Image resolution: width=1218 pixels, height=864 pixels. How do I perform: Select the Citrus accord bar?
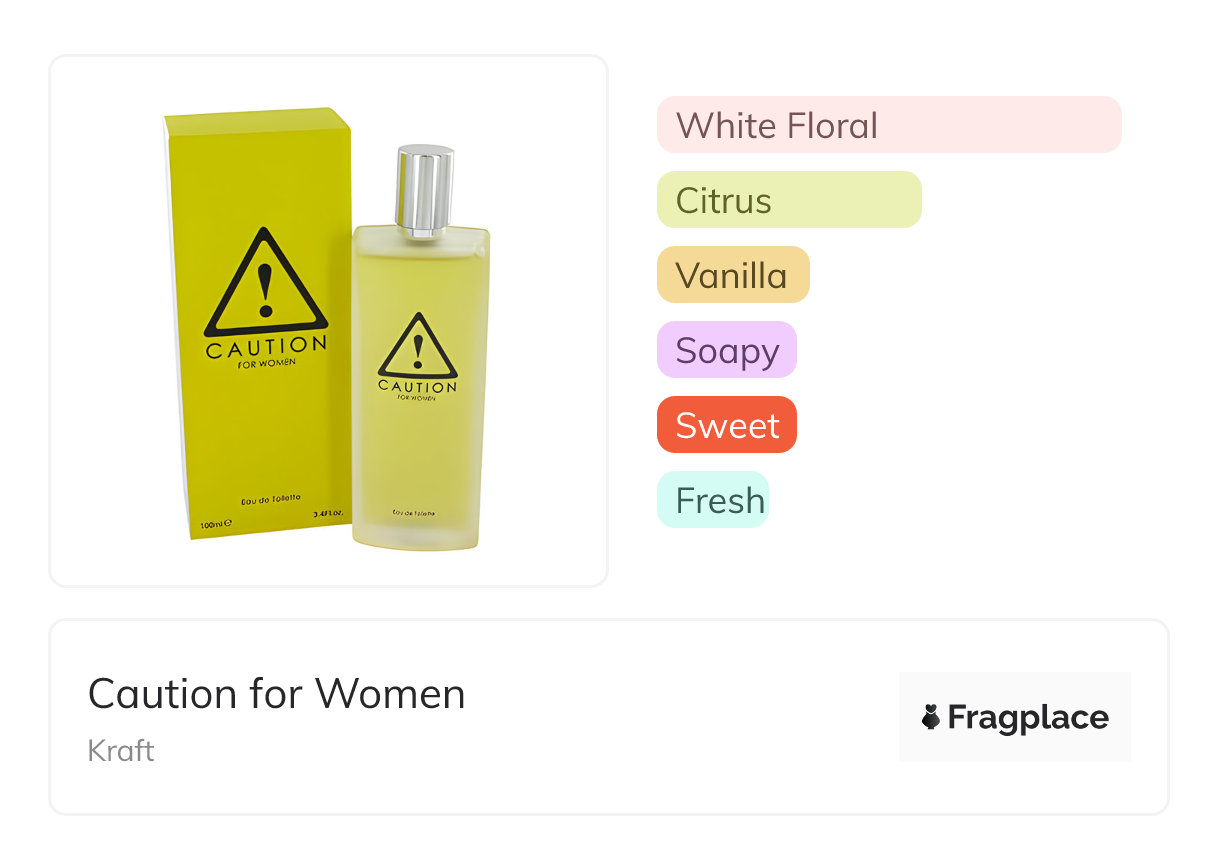789,200
